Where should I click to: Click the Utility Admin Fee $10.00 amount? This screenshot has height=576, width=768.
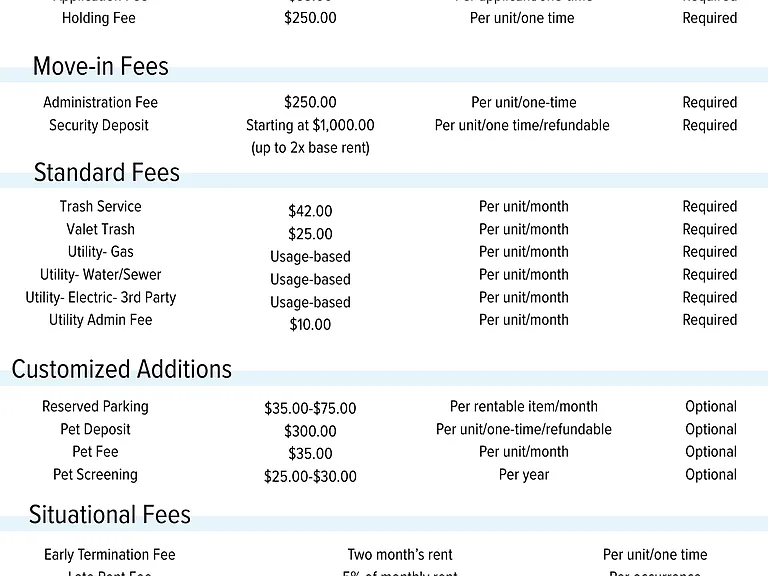pos(310,325)
